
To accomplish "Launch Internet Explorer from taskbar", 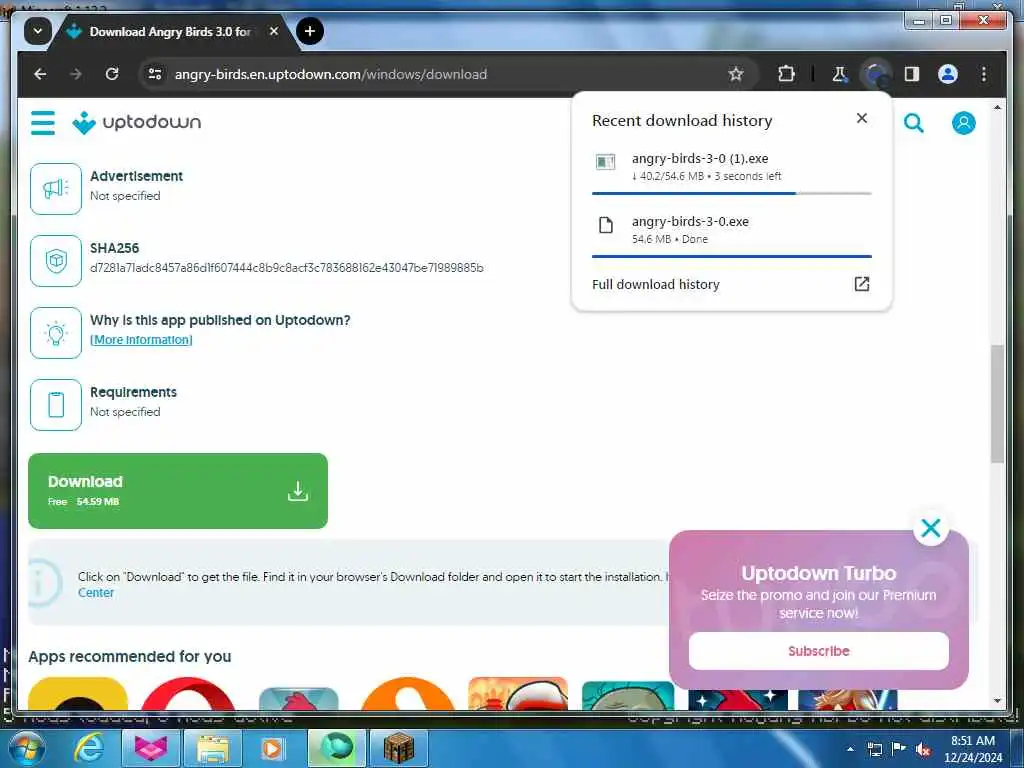I will [88, 748].
